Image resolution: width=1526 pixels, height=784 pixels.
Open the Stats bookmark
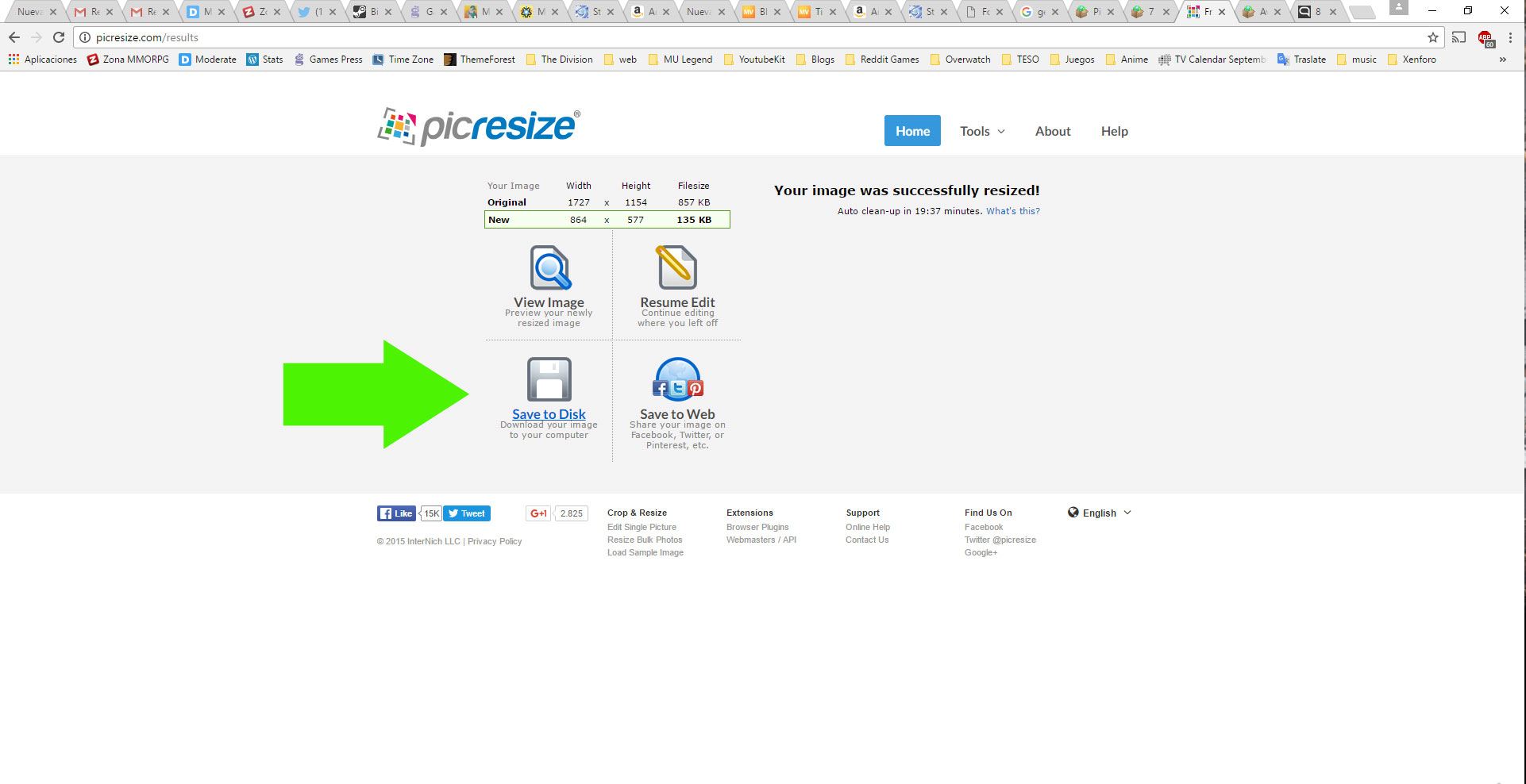tap(265, 60)
